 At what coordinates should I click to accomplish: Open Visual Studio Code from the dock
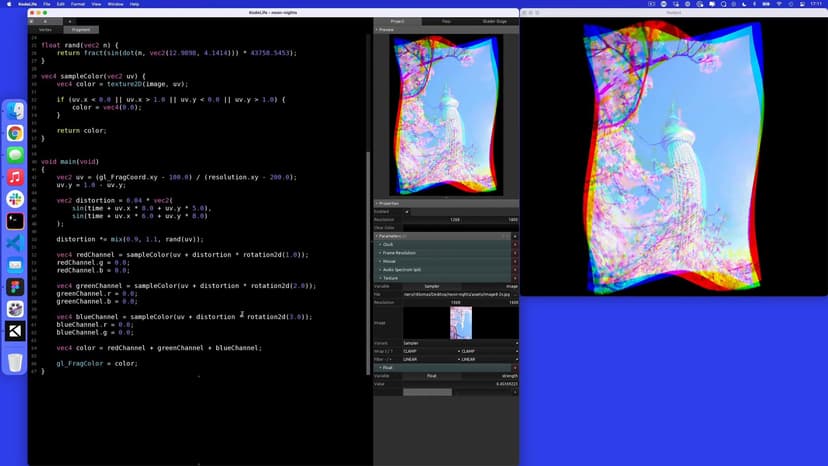[15, 243]
